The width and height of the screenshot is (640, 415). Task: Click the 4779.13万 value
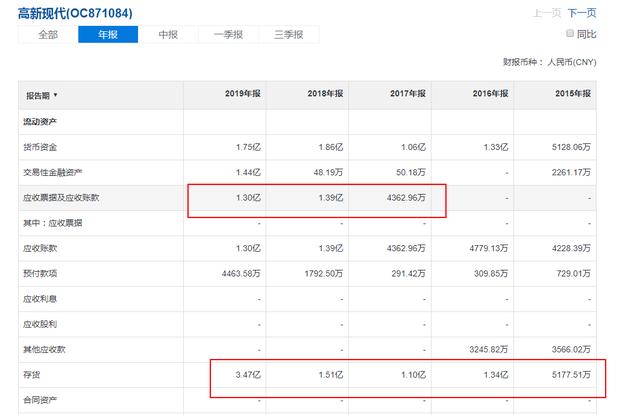click(x=489, y=248)
